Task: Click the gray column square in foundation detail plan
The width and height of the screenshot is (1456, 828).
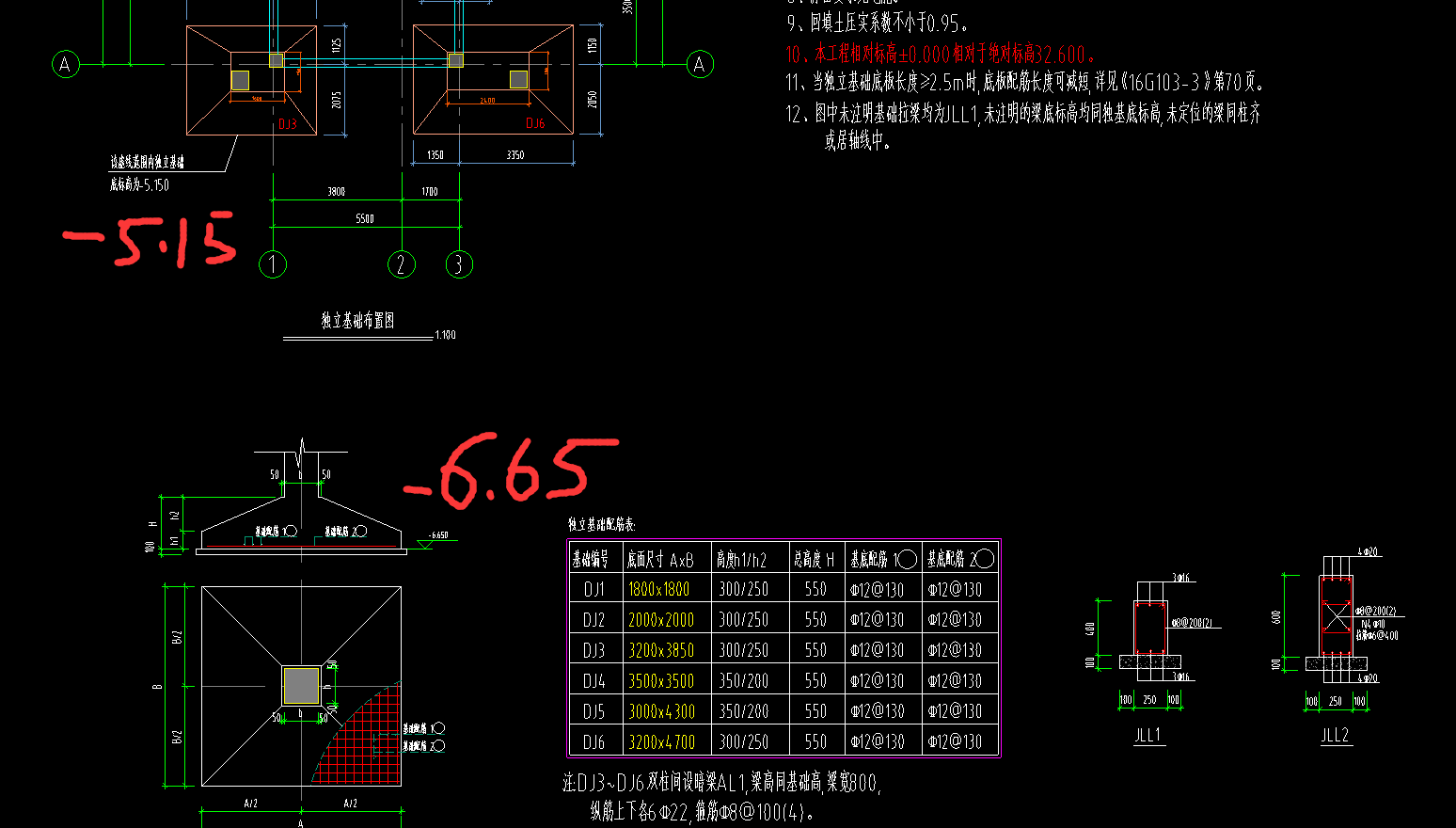Action: point(301,686)
